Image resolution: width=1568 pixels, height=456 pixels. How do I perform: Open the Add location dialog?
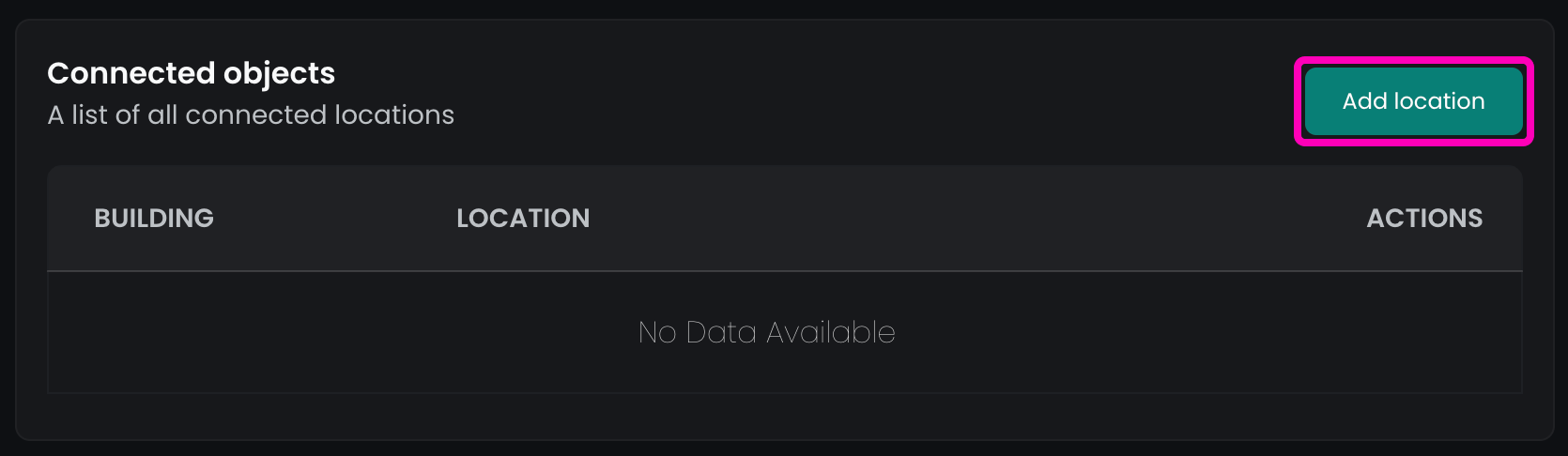click(1413, 101)
